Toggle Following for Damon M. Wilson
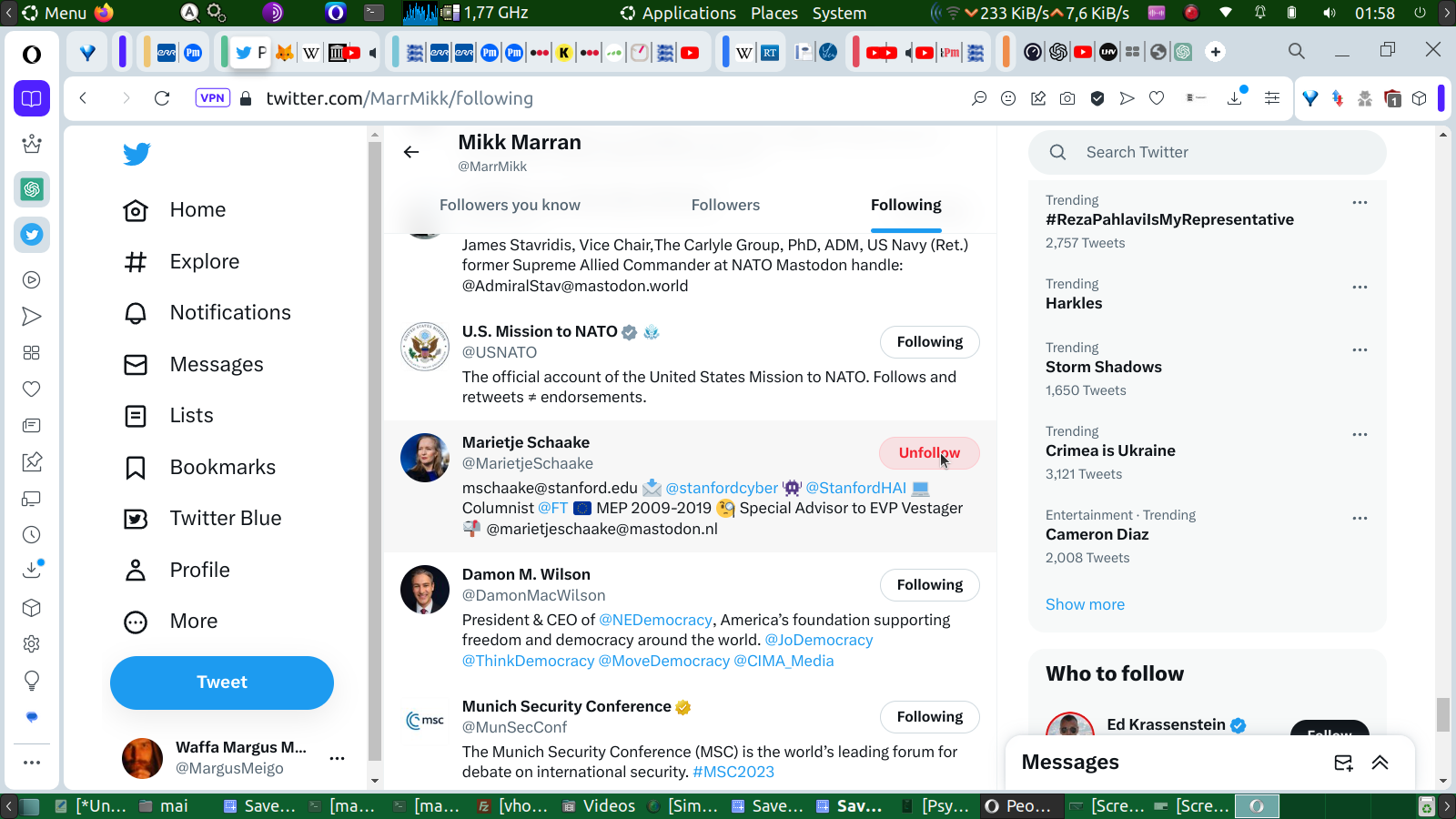1456x819 pixels. click(929, 585)
